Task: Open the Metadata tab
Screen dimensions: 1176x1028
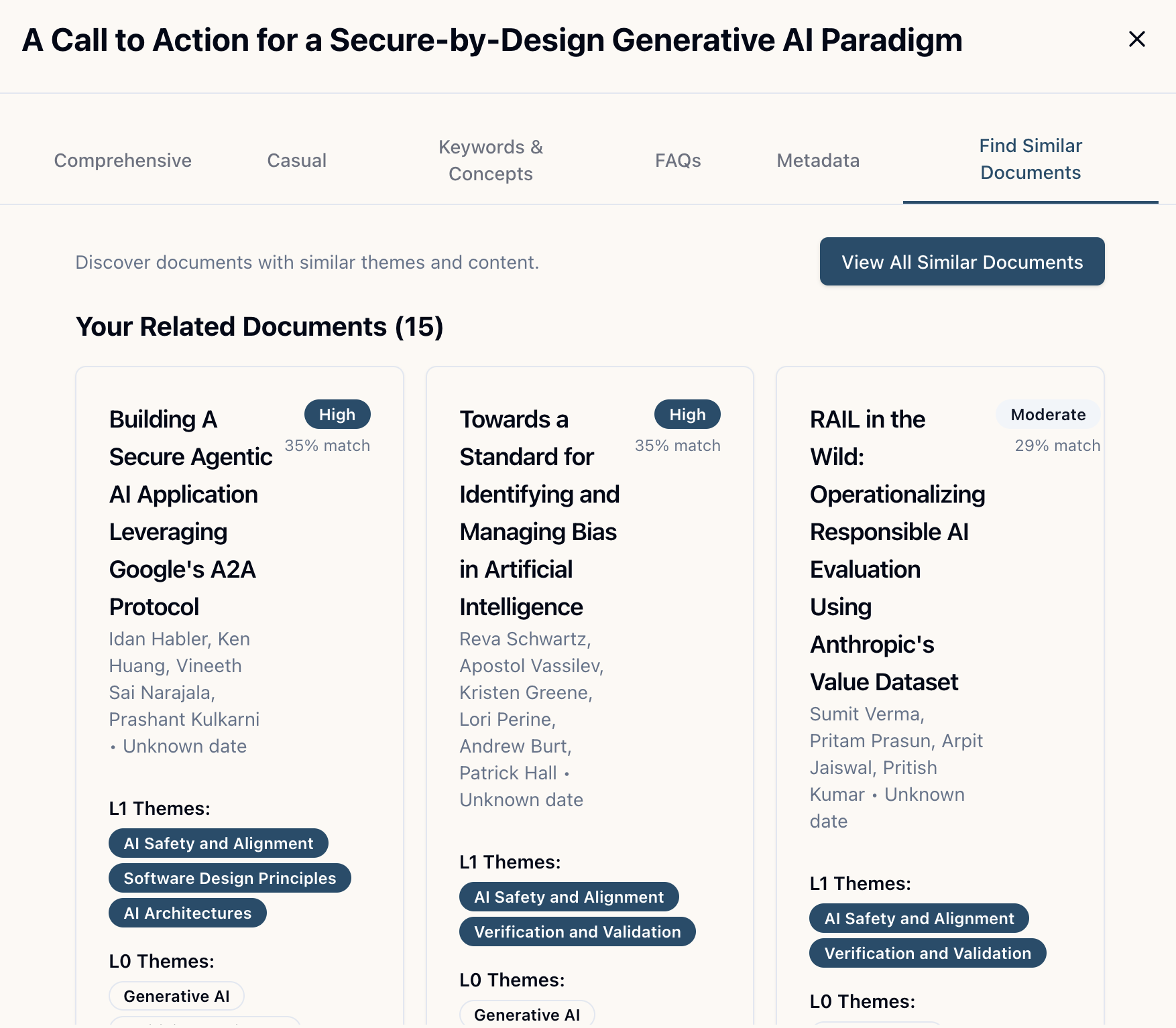Action: [818, 160]
